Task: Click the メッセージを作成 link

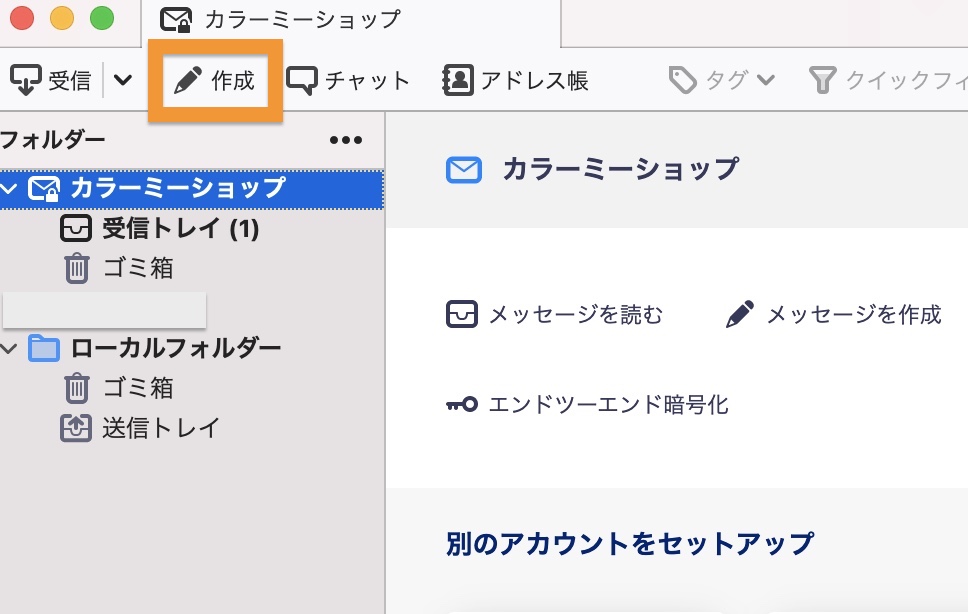Action: point(834,315)
